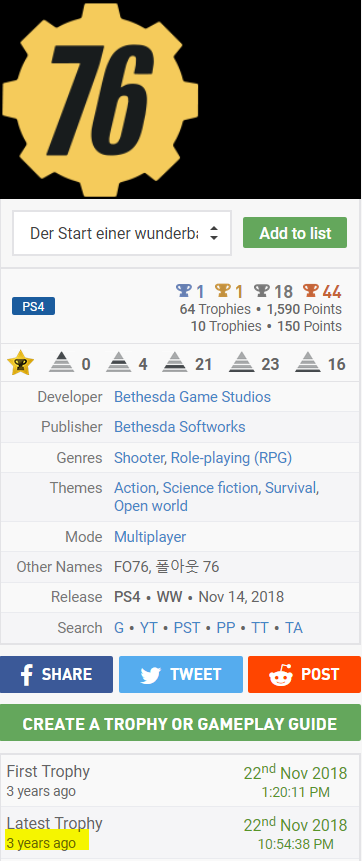Click the '10:54:38 PM' latest trophy time
Screen dimensions: 362x861
pyautogui.click(x=295, y=844)
